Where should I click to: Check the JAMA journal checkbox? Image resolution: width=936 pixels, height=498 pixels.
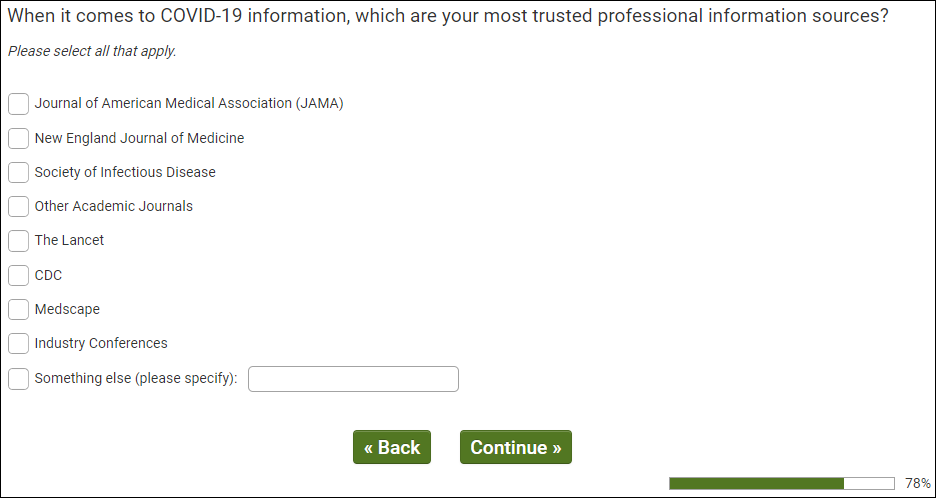[x=18, y=104]
